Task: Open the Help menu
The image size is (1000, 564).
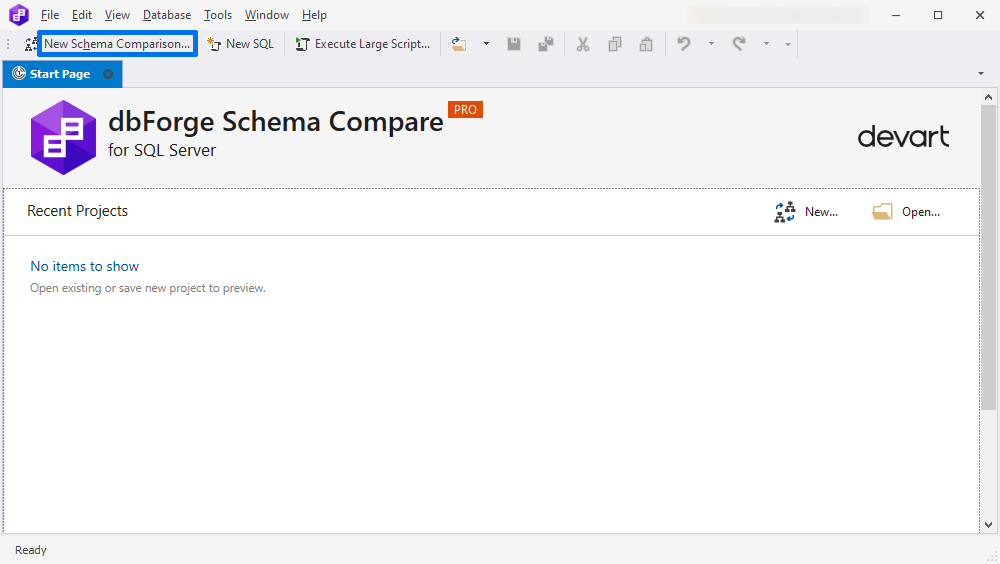Action: [314, 15]
